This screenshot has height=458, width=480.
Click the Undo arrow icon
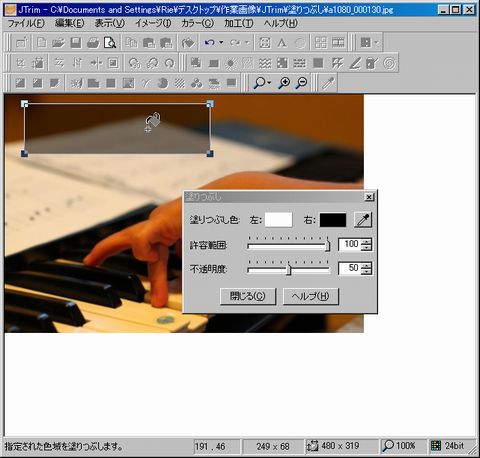209,43
